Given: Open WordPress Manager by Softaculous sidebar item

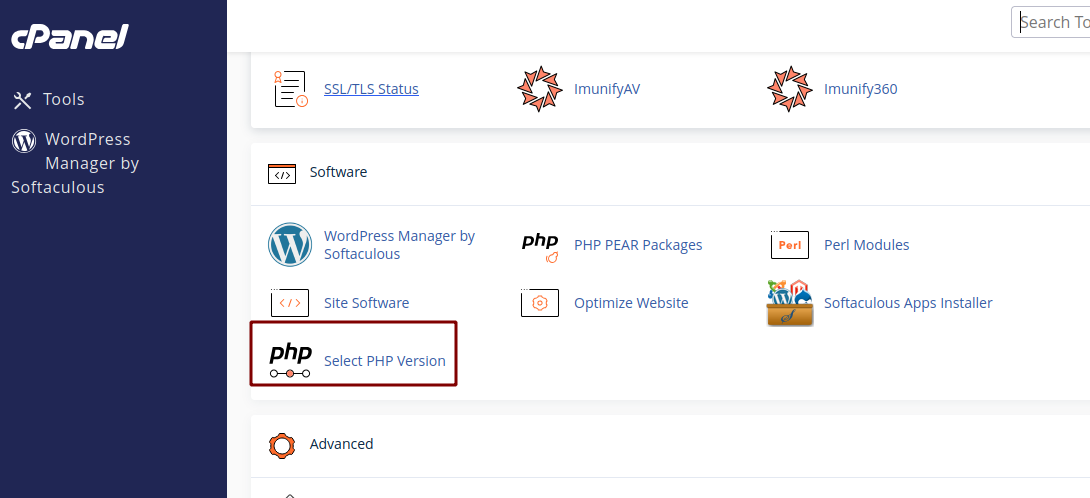Looking at the screenshot, I should [x=75, y=163].
